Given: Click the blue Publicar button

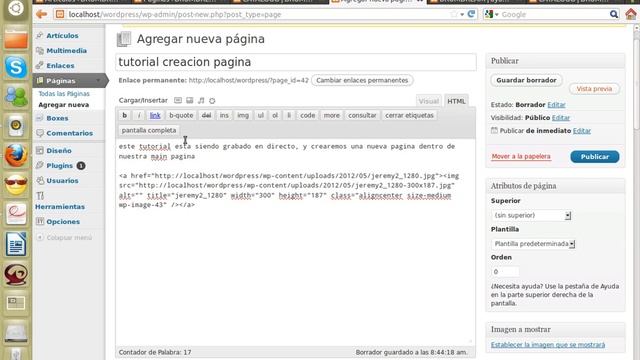Looking at the screenshot, I should tap(595, 157).
